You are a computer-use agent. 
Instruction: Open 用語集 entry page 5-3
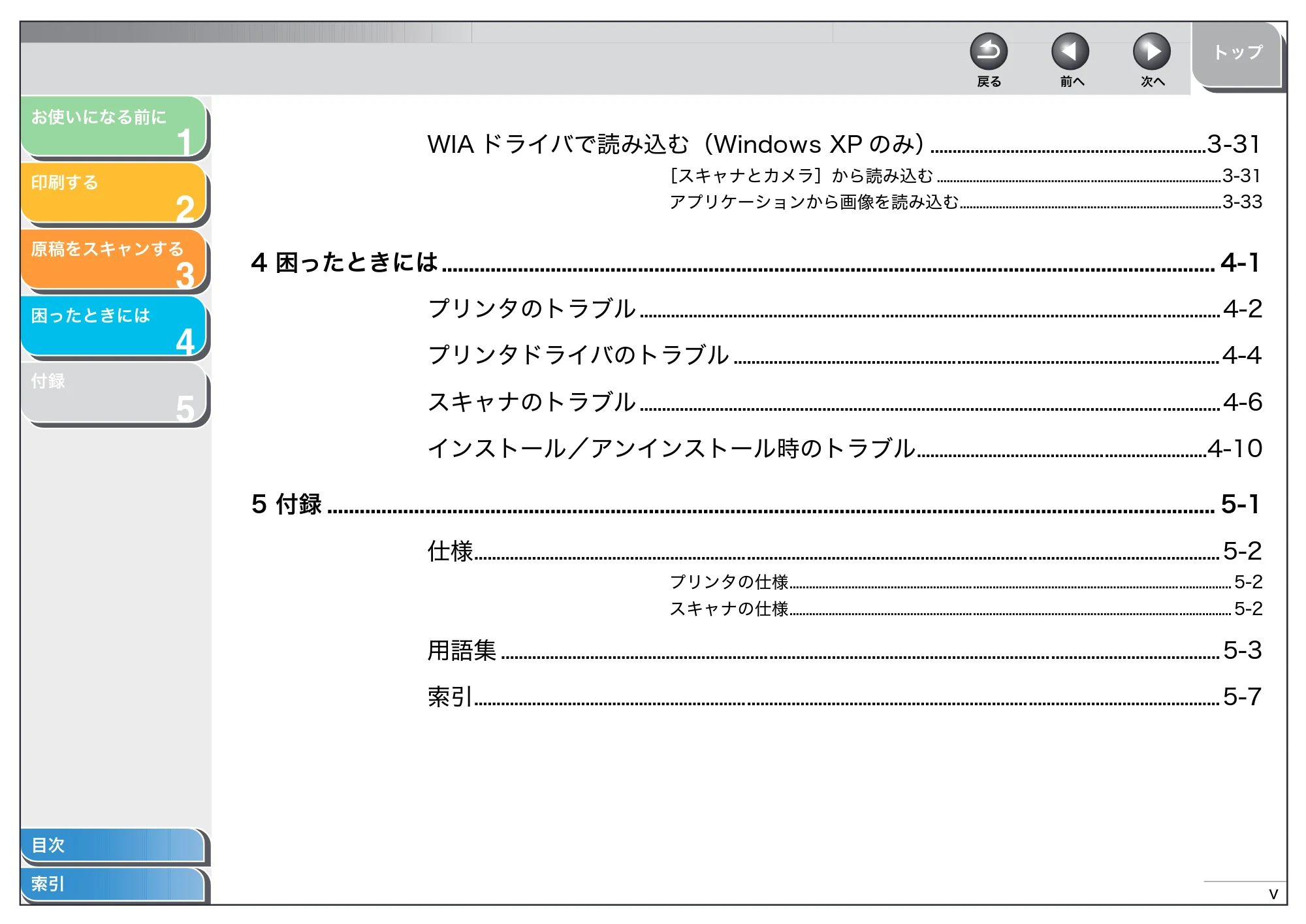(844, 650)
